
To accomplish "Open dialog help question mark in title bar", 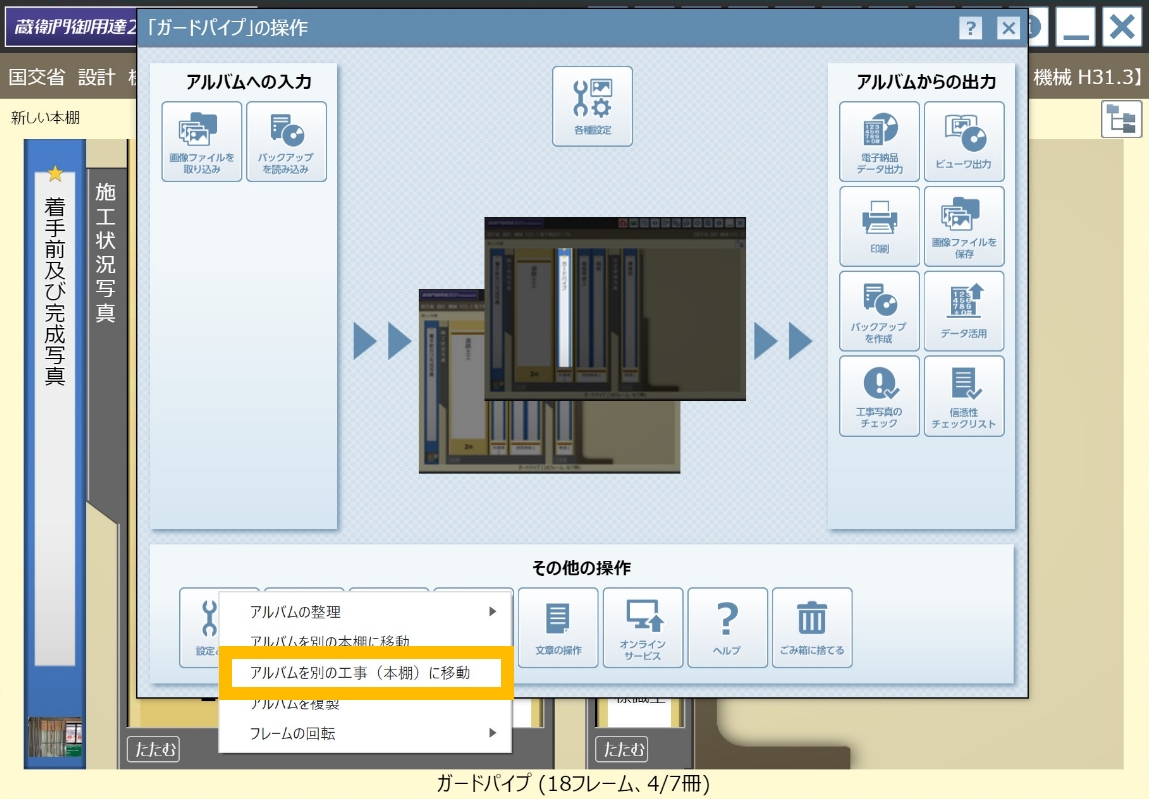I will (970, 29).
